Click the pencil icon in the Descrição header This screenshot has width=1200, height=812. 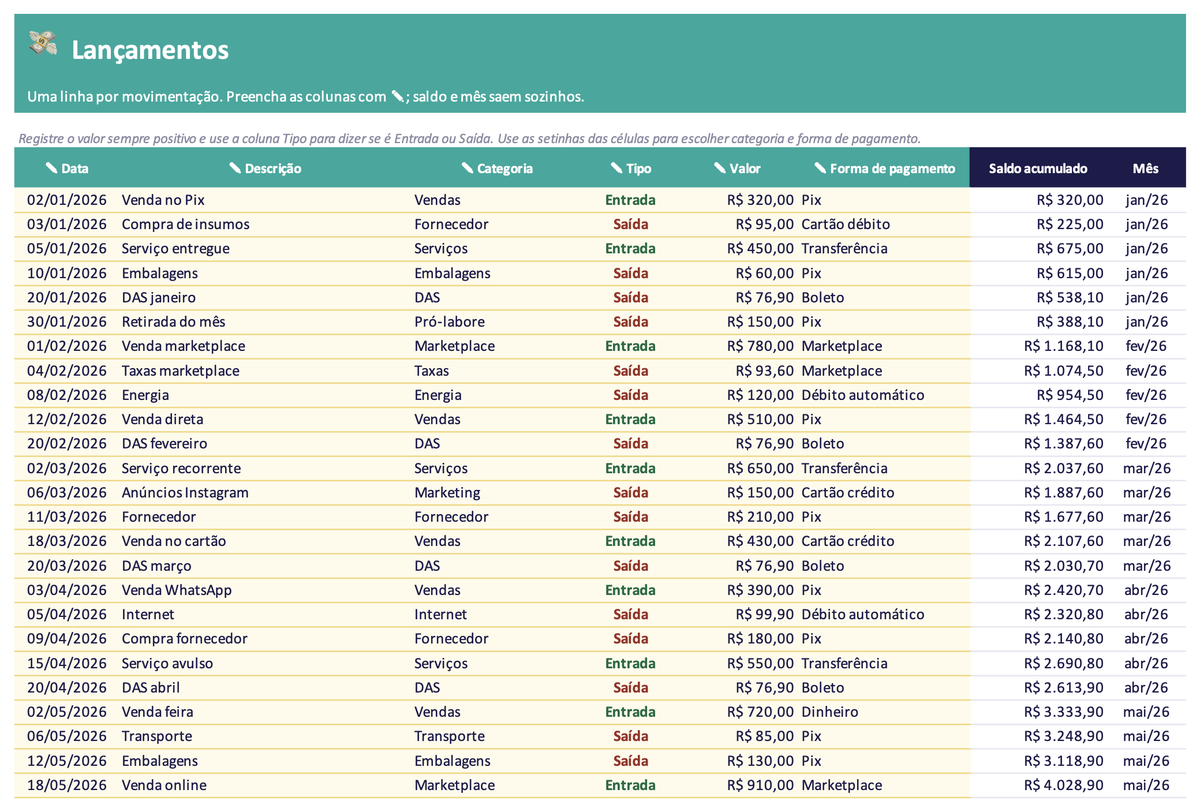235,168
